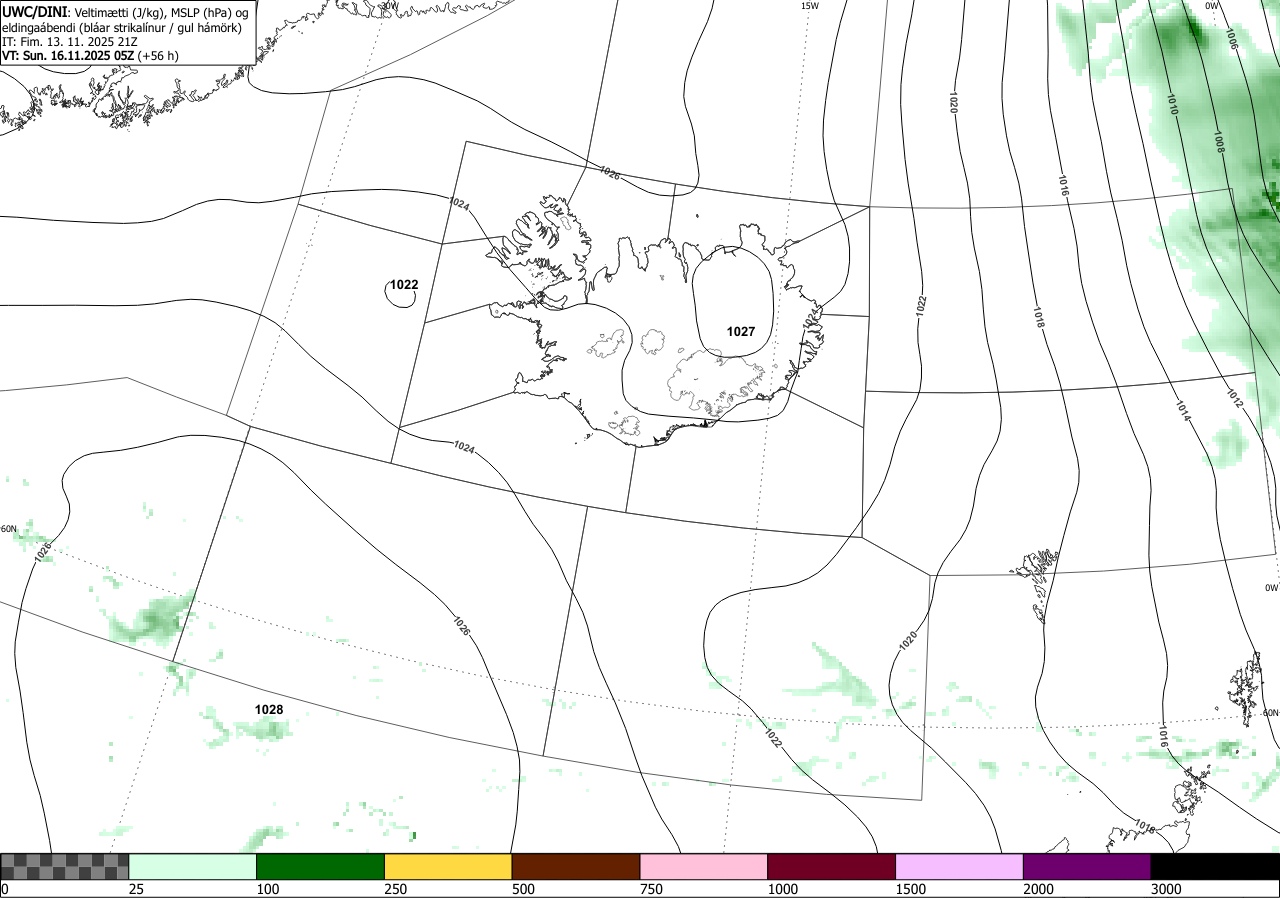Image resolution: width=1280 pixels, height=898 pixels.
Task: Click the light green 25–100 legend swatch
Action: point(193,866)
